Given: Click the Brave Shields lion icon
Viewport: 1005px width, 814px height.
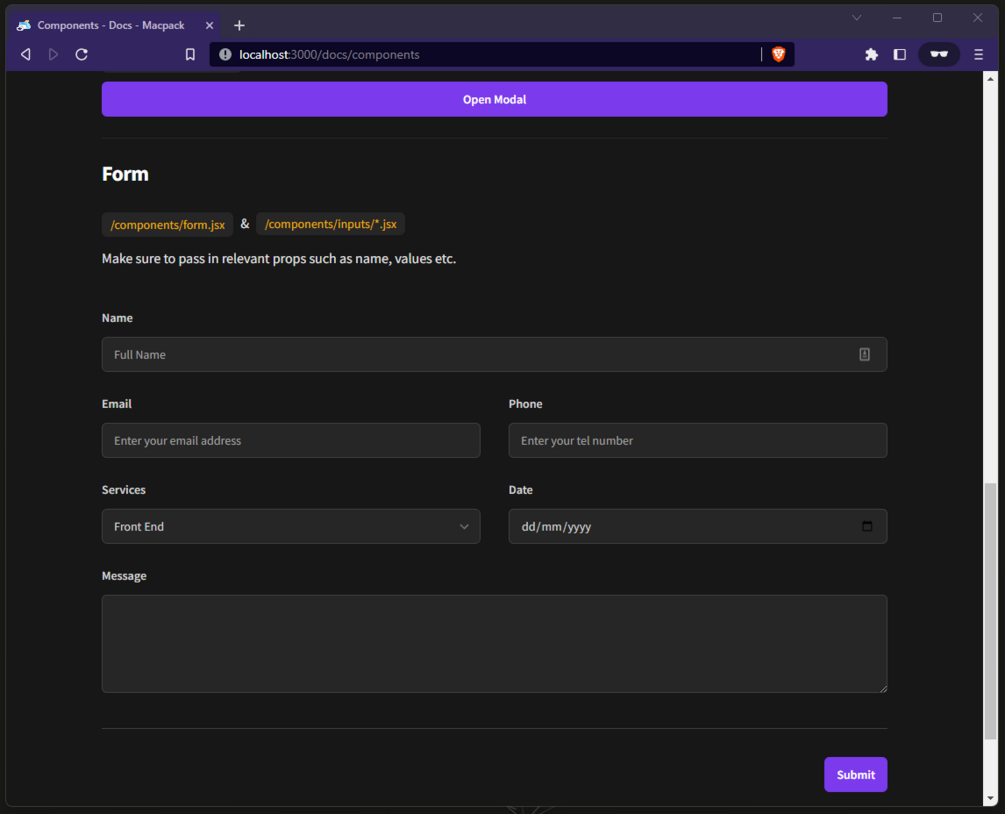Looking at the screenshot, I should [x=778, y=54].
